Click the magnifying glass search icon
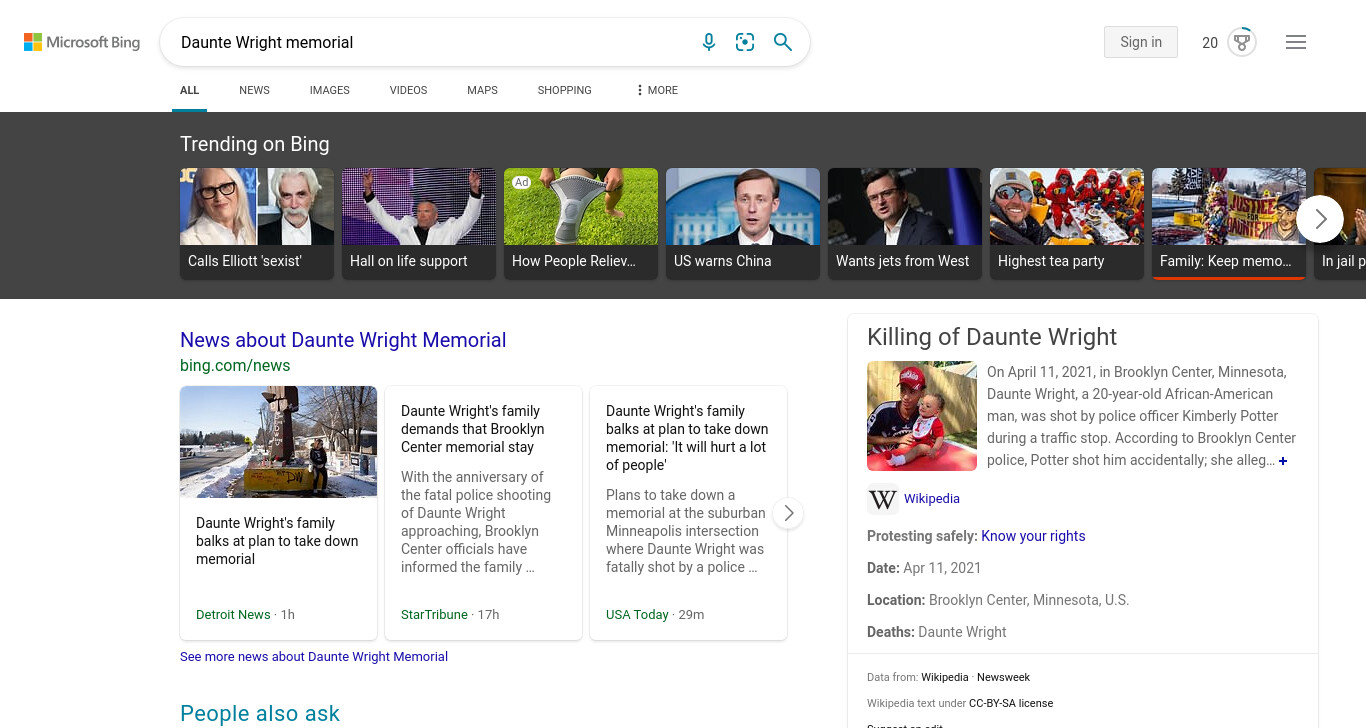This screenshot has width=1366, height=728. 783,42
